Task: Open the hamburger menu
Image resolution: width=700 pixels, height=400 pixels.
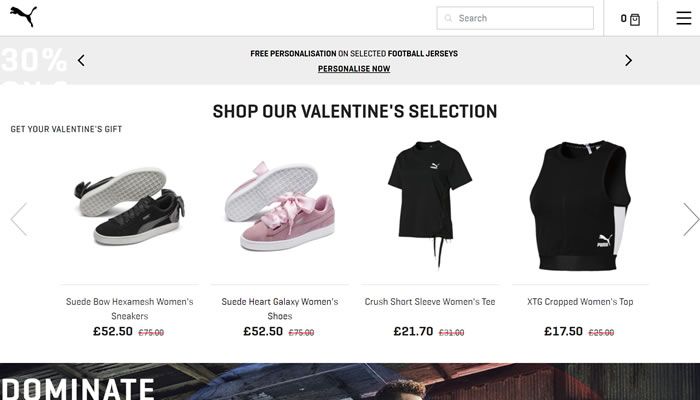Action: [683, 18]
